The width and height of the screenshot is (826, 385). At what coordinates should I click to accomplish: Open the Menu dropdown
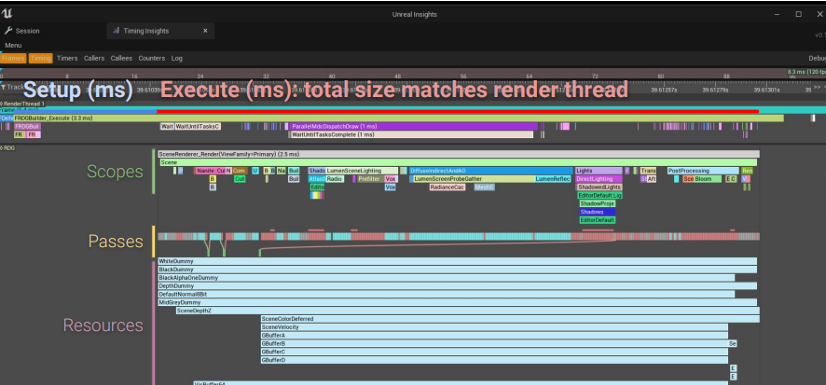pos(13,45)
